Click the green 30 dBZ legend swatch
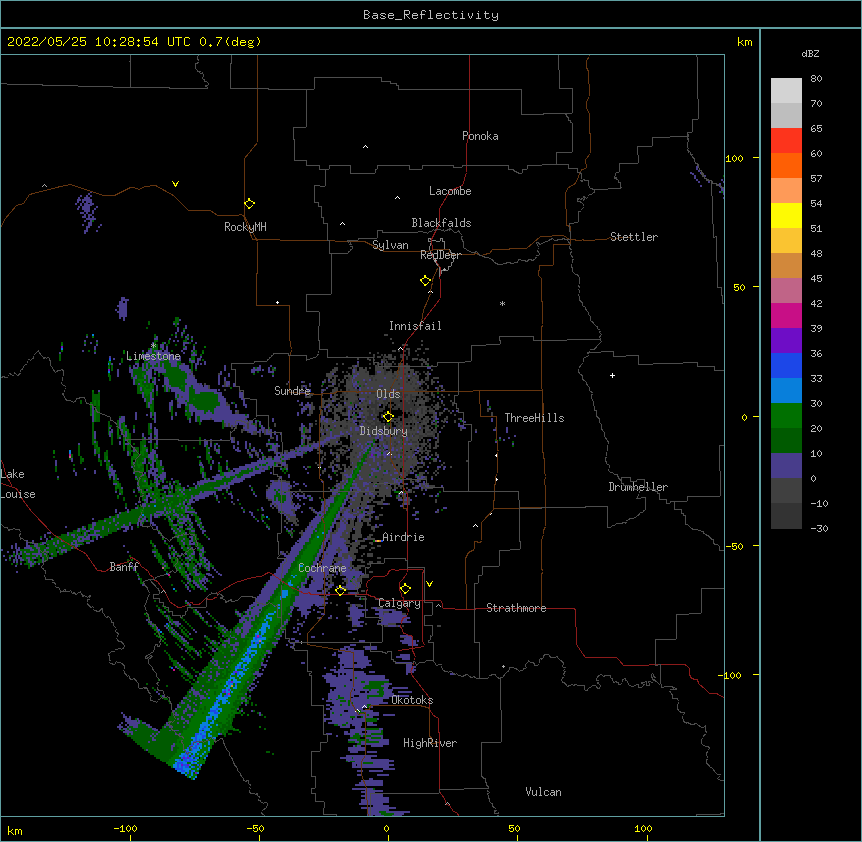This screenshot has height=842, width=862. (786, 416)
